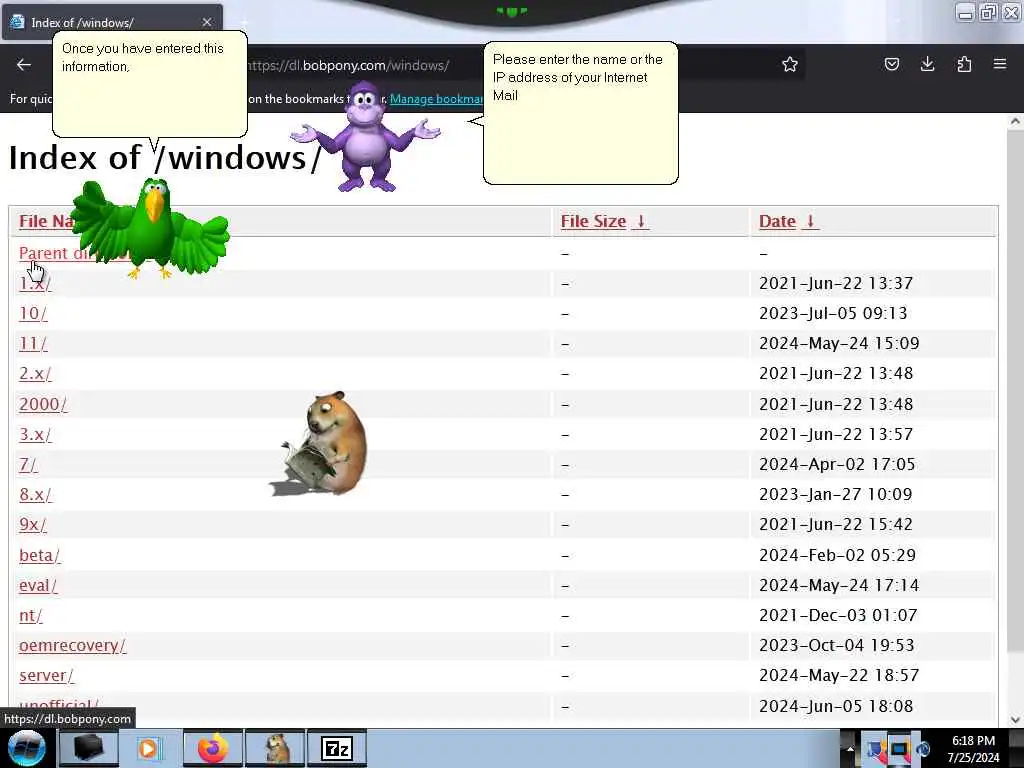This screenshot has height=768, width=1024.
Task: Open the 8.x/ directory
Action: (x=35, y=494)
